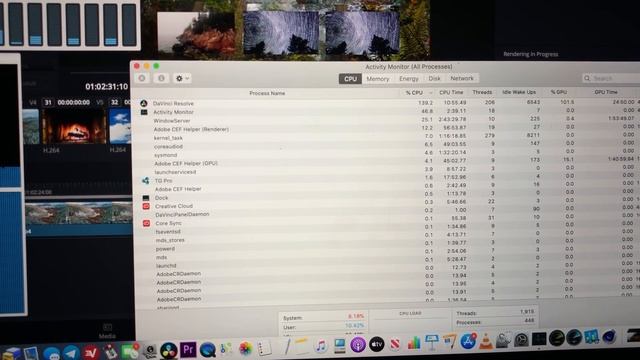Sort by the CPU Time column header
Viewport: 640px width, 360px height.
pyautogui.click(x=451, y=92)
